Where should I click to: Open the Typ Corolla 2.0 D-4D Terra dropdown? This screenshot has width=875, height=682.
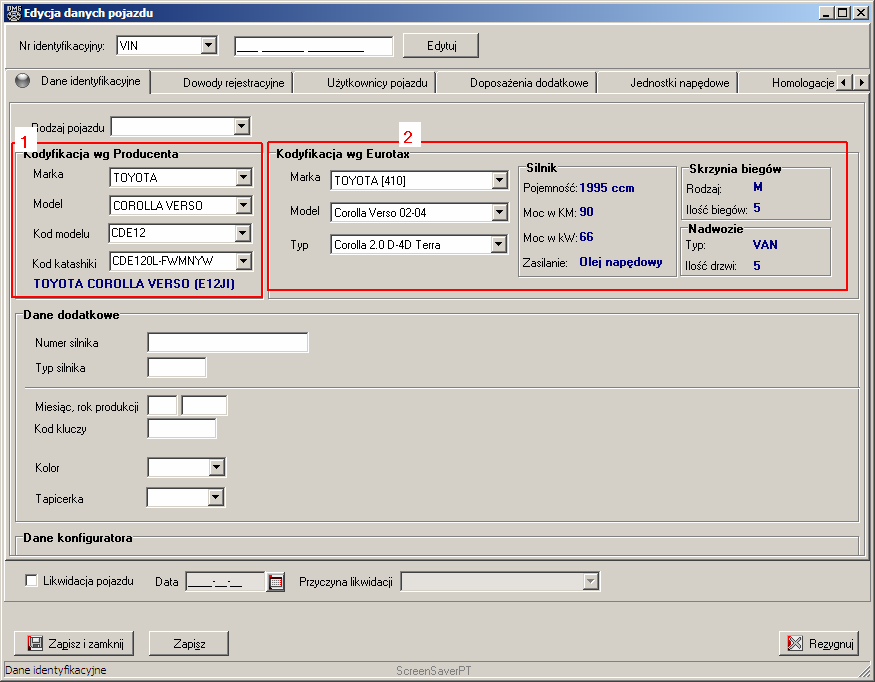499,244
